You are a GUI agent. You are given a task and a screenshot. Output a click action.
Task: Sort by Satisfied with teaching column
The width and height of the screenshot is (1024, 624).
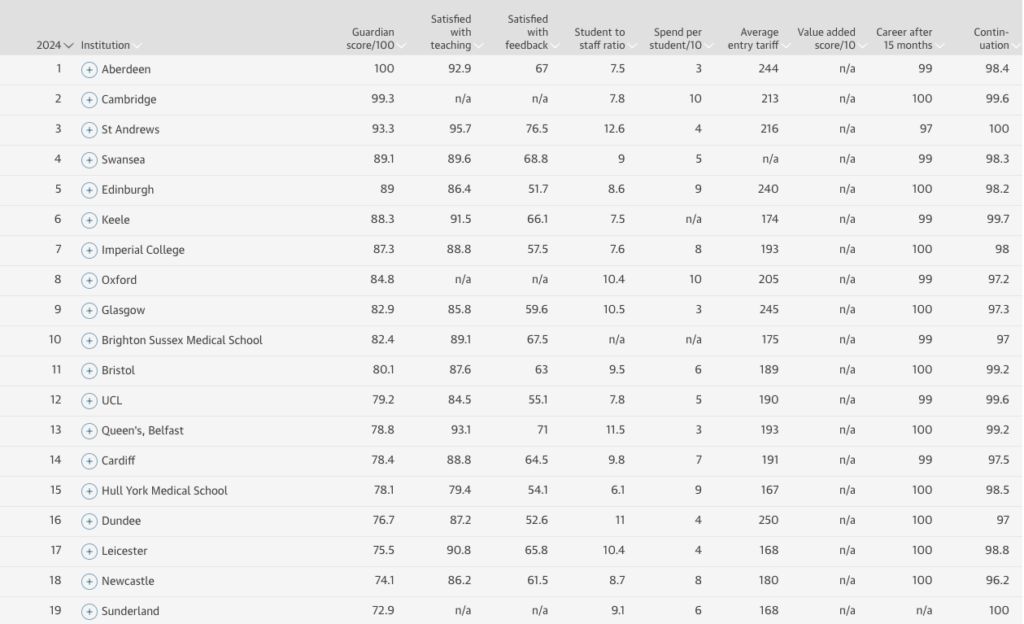pyautogui.click(x=451, y=32)
